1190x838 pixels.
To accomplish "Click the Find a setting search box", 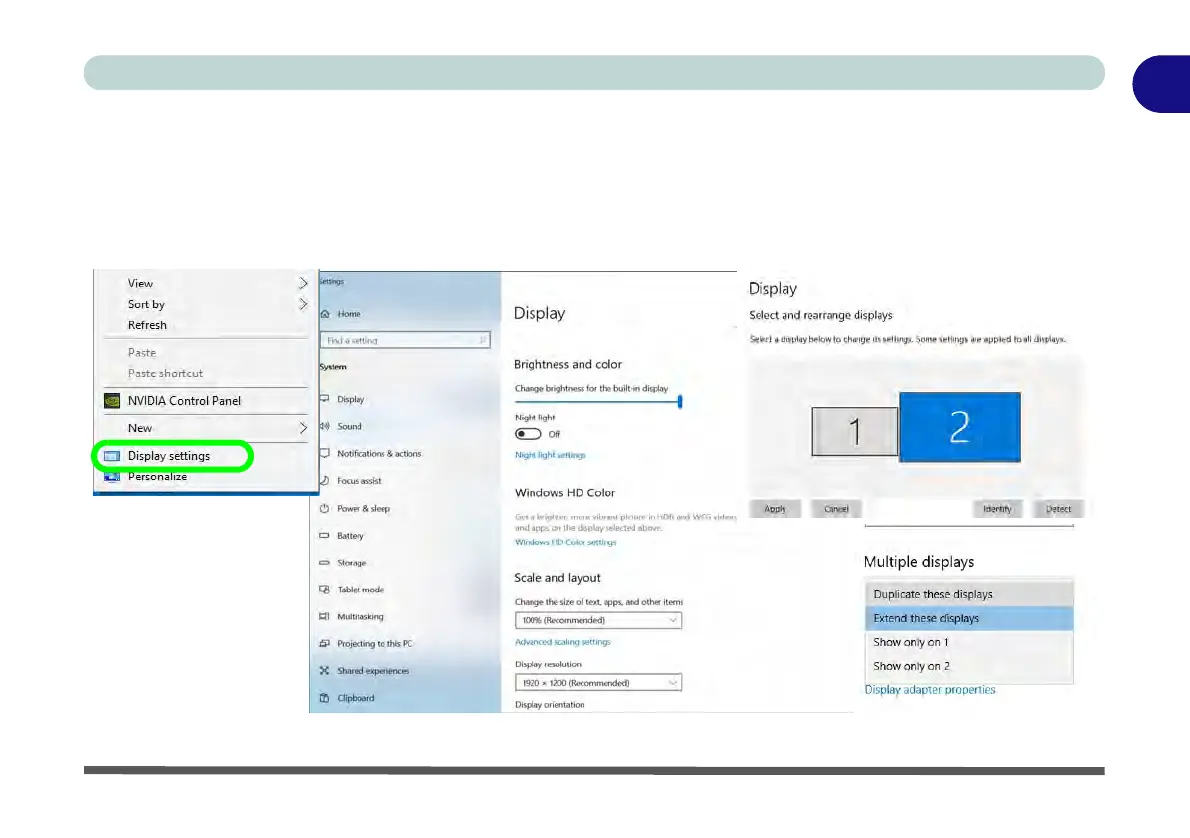I will pos(405,340).
